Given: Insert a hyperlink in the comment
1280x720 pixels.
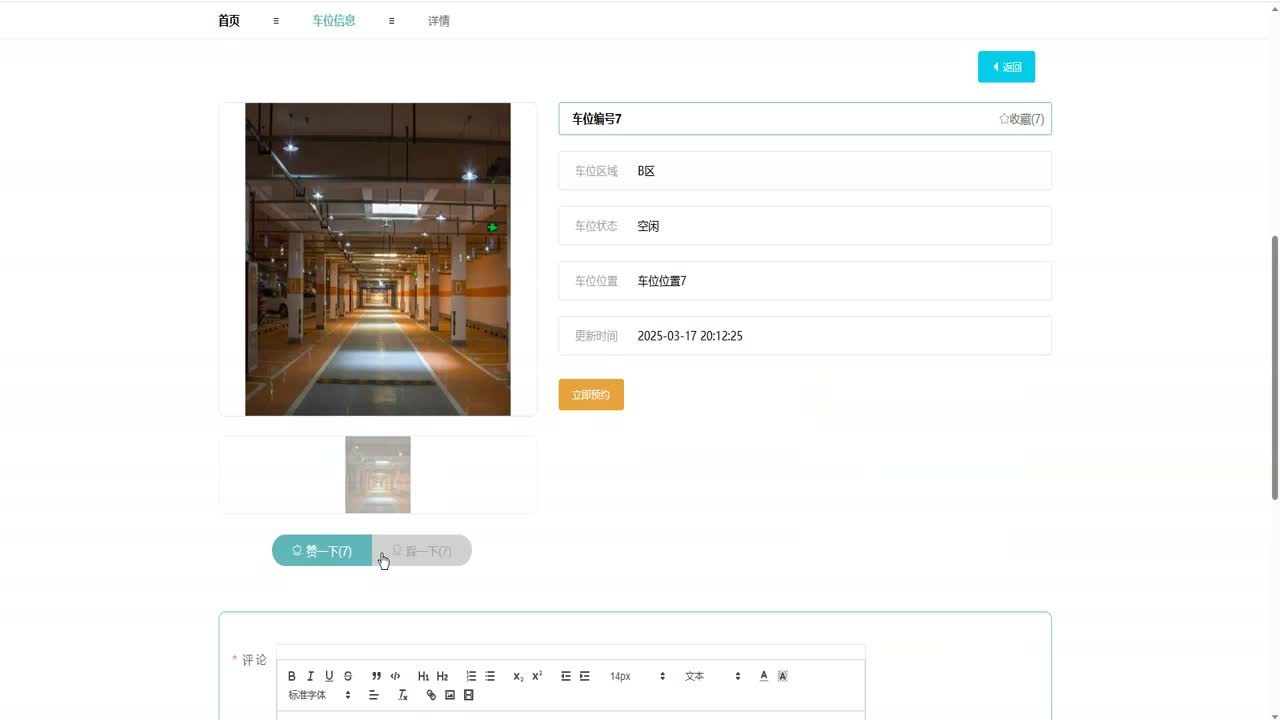Looking at the screenshot, I should [x=431, y=695].
